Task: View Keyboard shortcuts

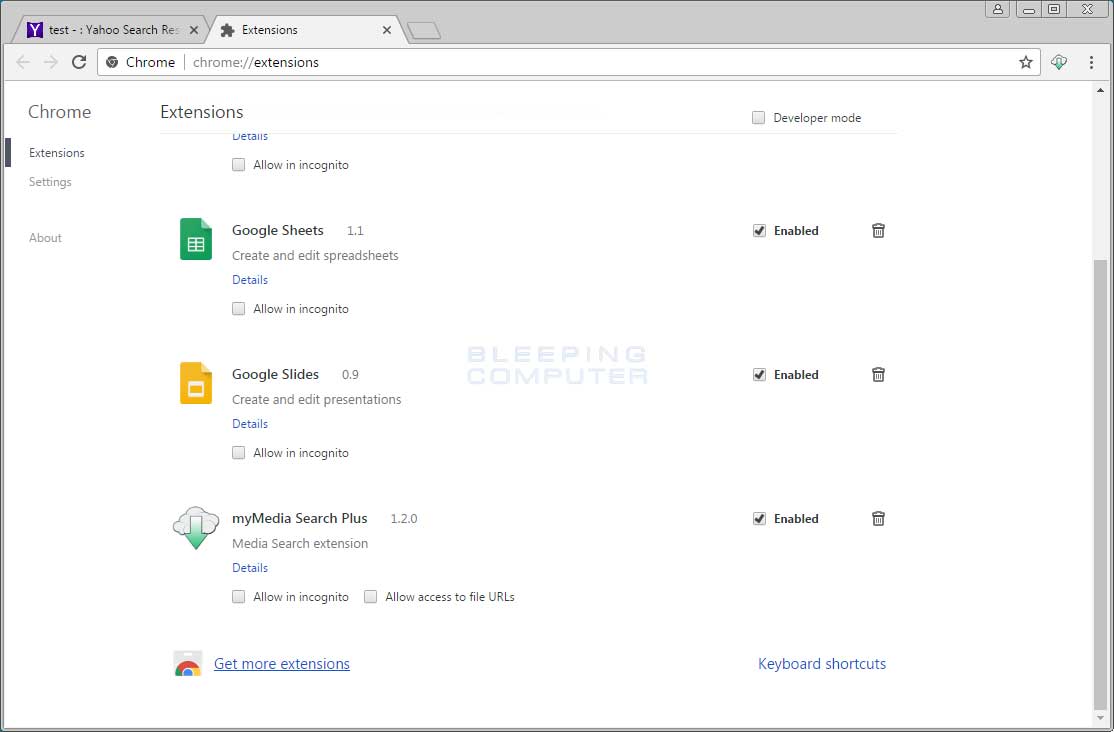Action: pyautogui.click(x=822, y=663)
